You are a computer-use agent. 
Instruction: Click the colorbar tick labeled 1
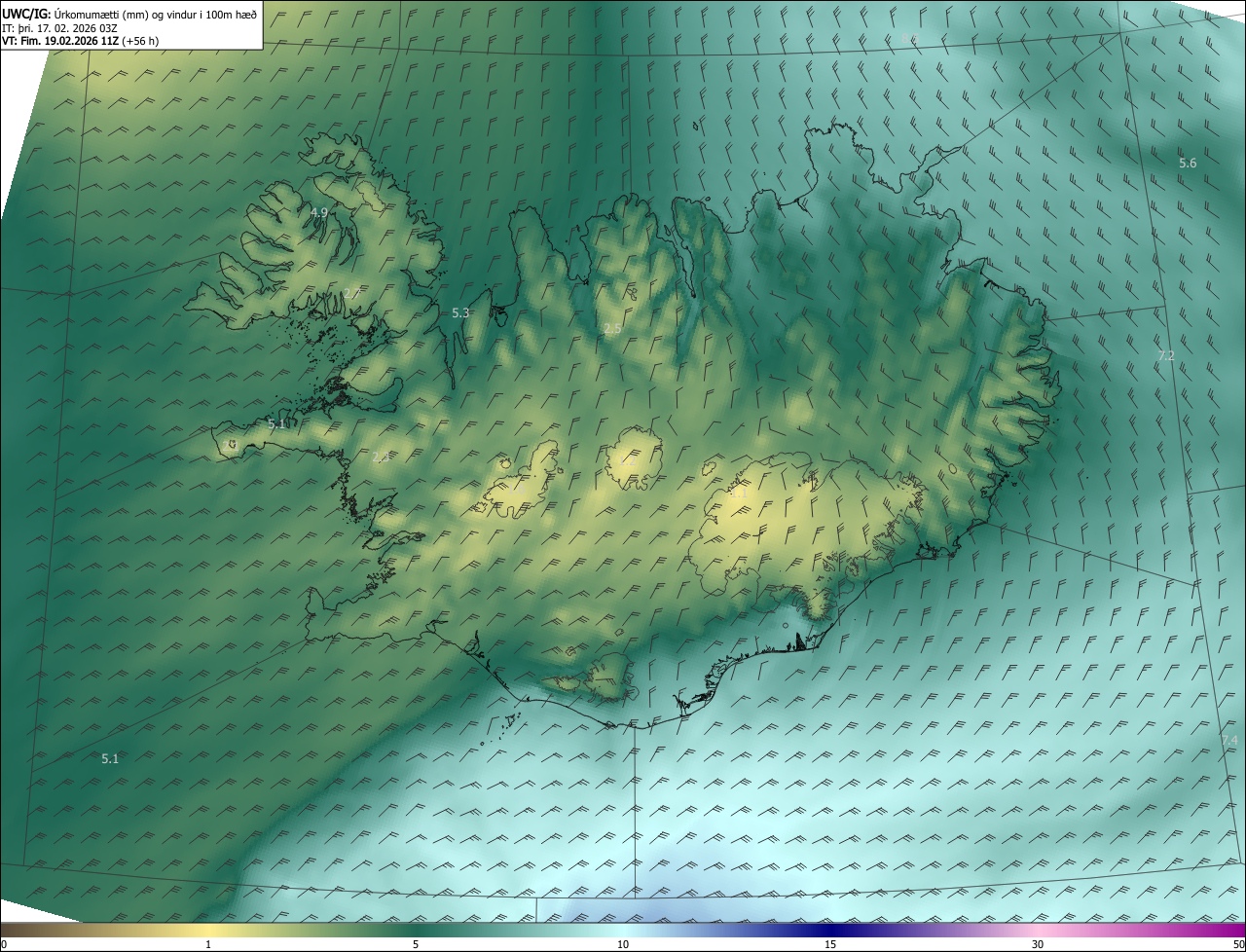click(x=208, y=944)
